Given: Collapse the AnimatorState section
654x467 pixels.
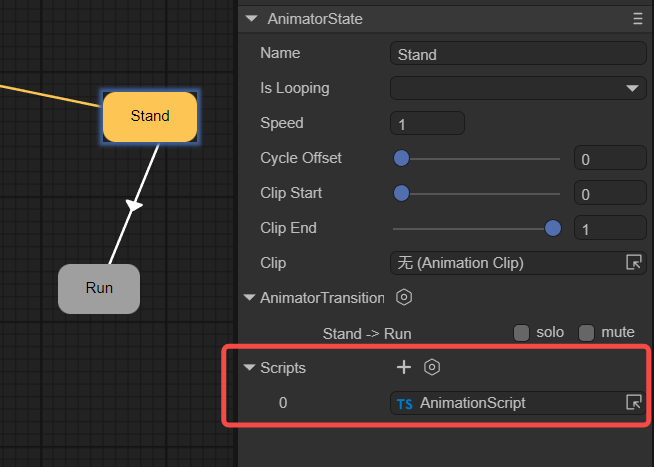Looking at the screenshot, I should tap(251, 19).
